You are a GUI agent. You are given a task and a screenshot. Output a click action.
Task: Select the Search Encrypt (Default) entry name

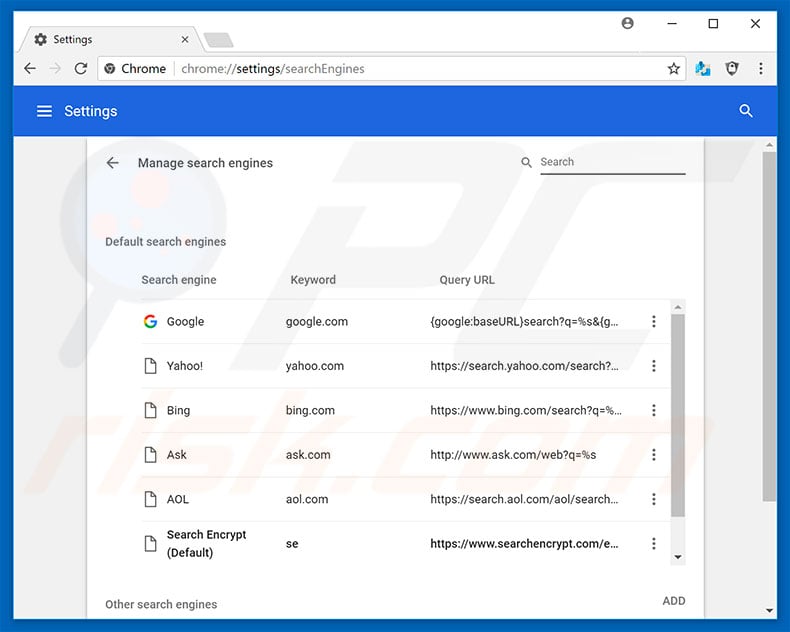click(x=207, y=543)
